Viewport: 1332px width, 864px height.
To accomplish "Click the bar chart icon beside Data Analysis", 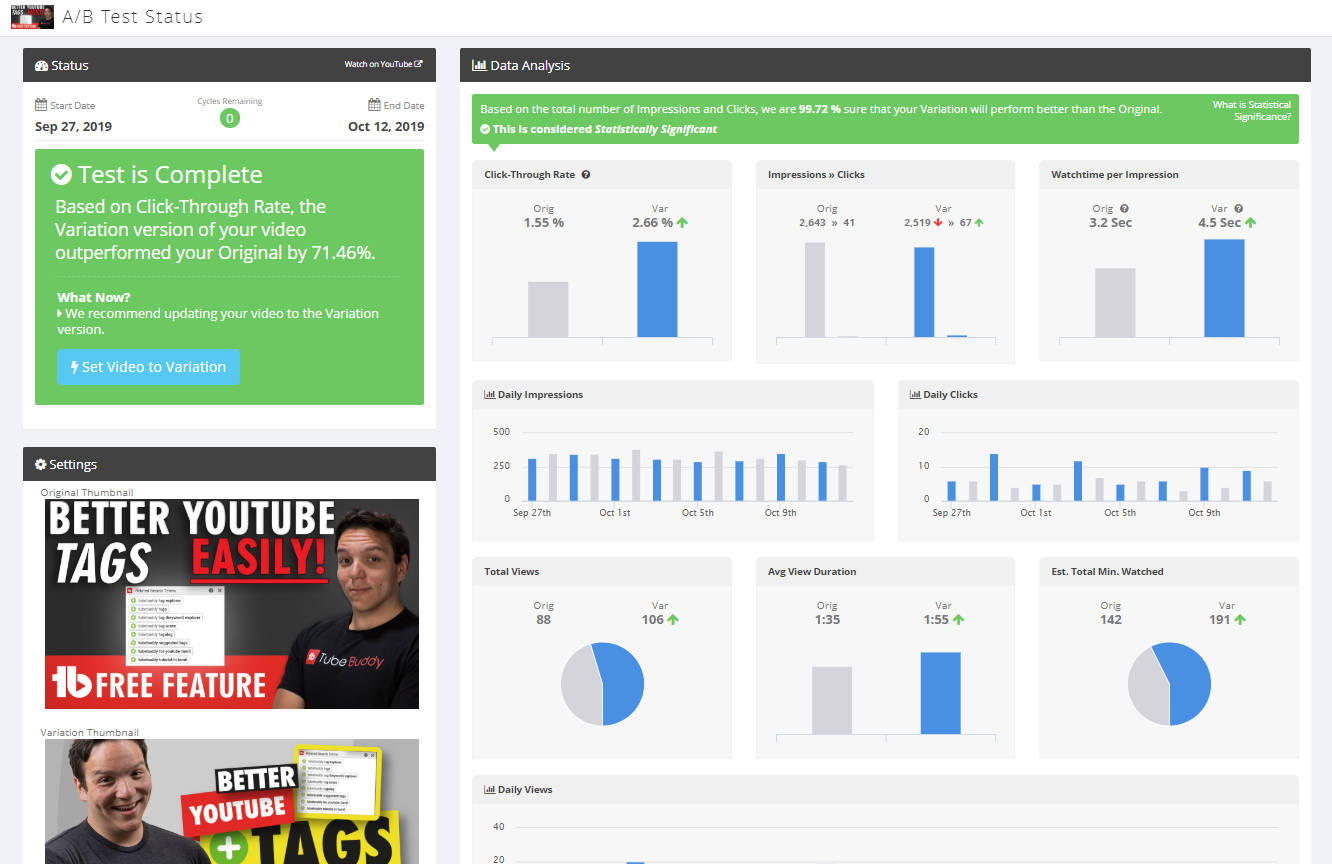I will coord(479,66).
